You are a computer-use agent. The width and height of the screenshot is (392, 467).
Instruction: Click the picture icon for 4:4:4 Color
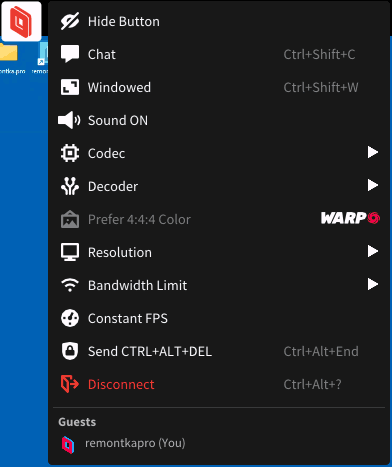tap(70, 219)
